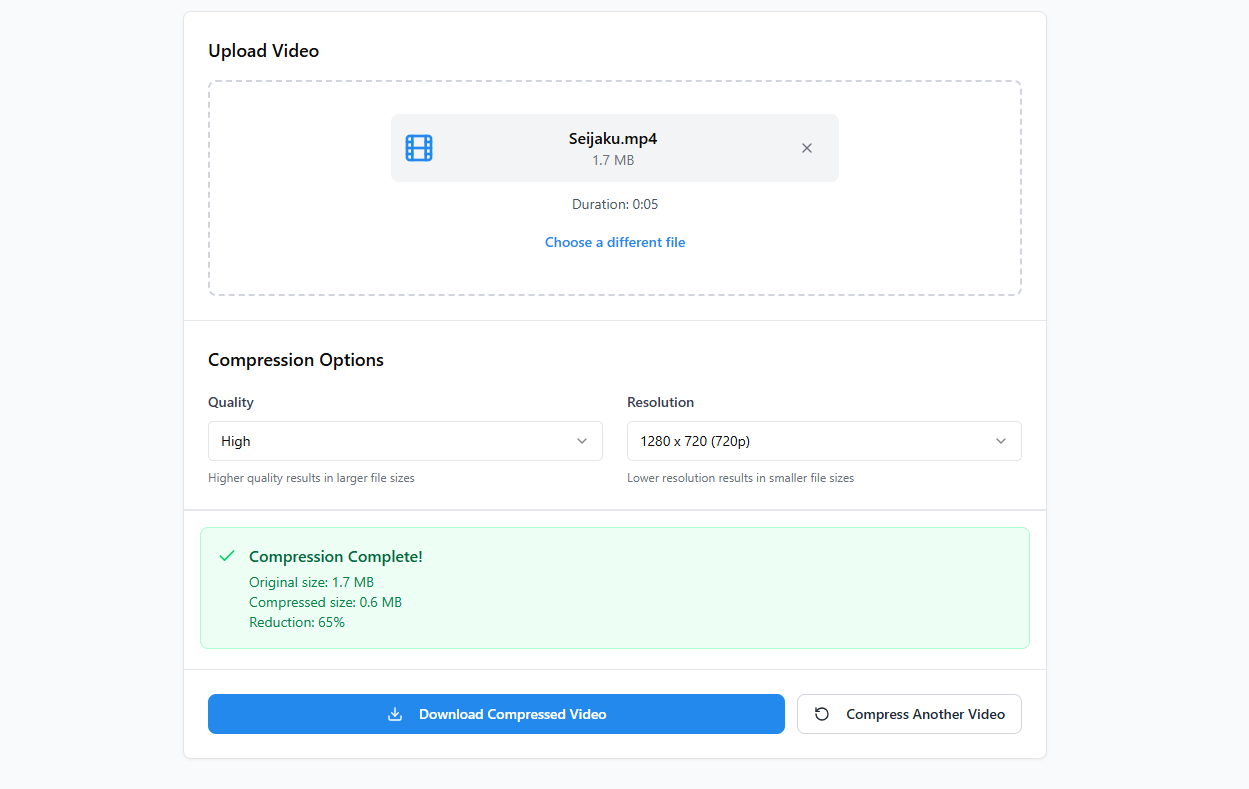Click the Compressed size: 0.6 MB line

(x=325, y=602)
